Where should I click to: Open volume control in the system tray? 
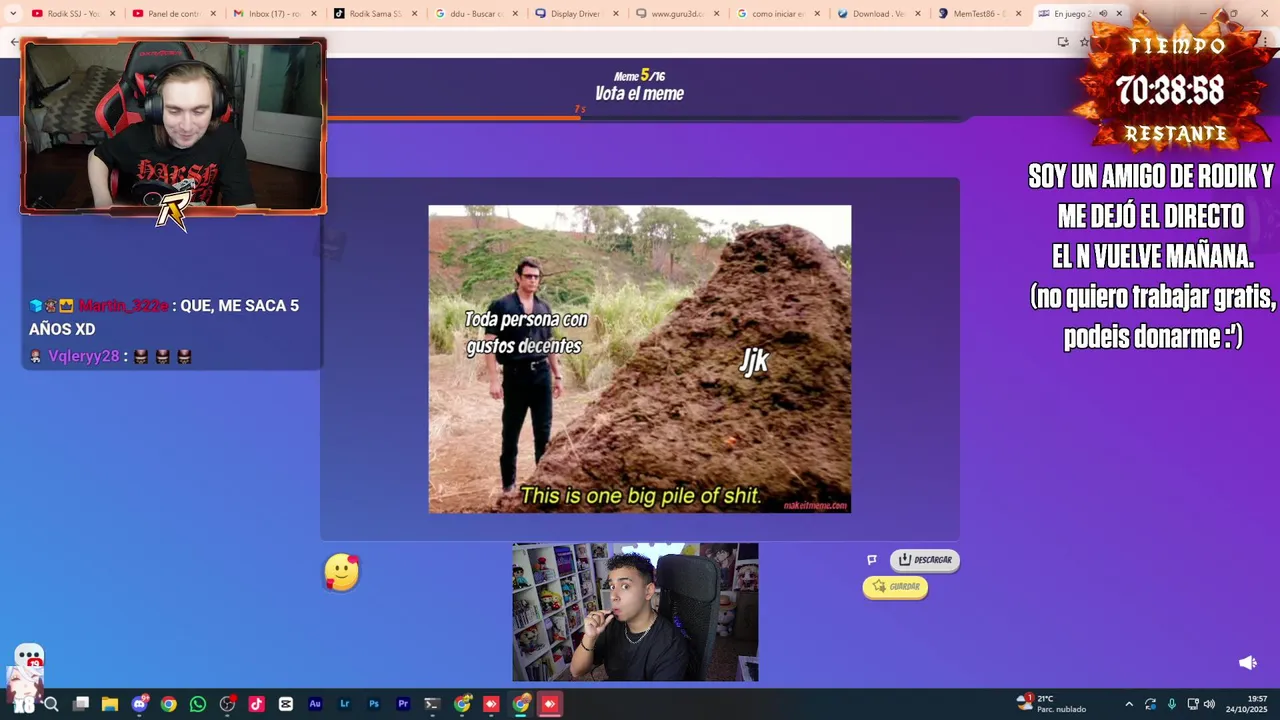[x=1209, y=704]
